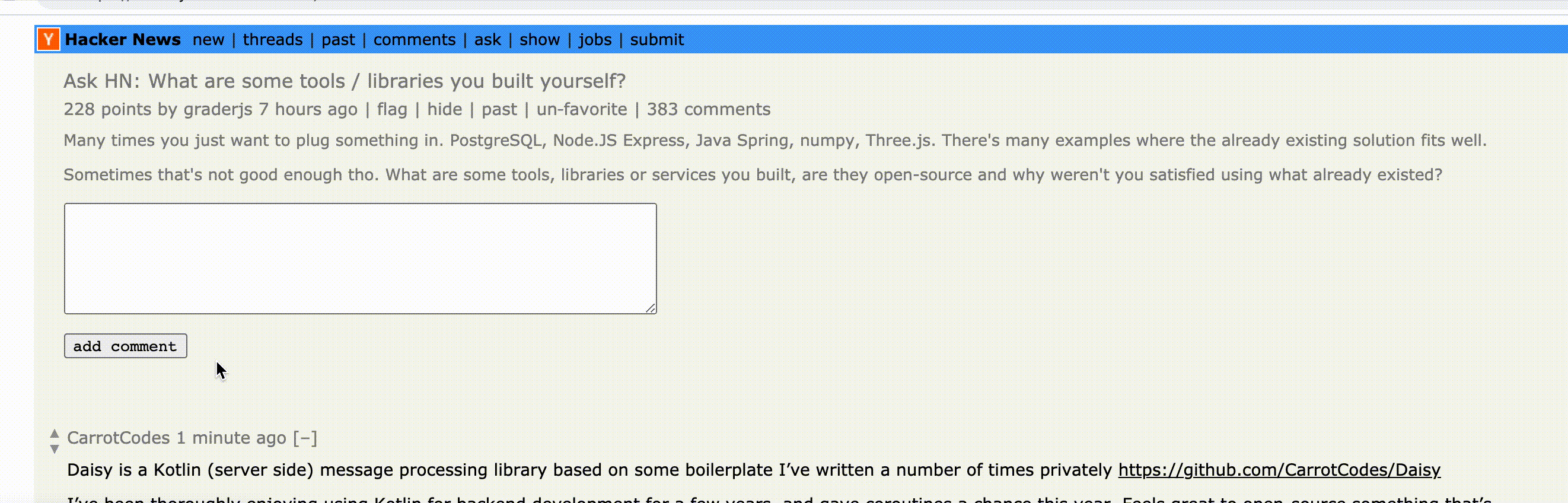Viewport: 1568px width, 503px height.
Task: Click the Y Combinator logo icon
Action: coord(48,40)
